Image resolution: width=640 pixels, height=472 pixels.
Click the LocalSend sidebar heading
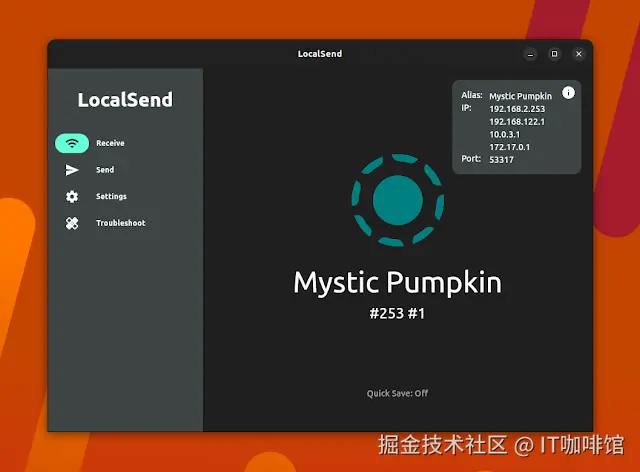(125, 100)
